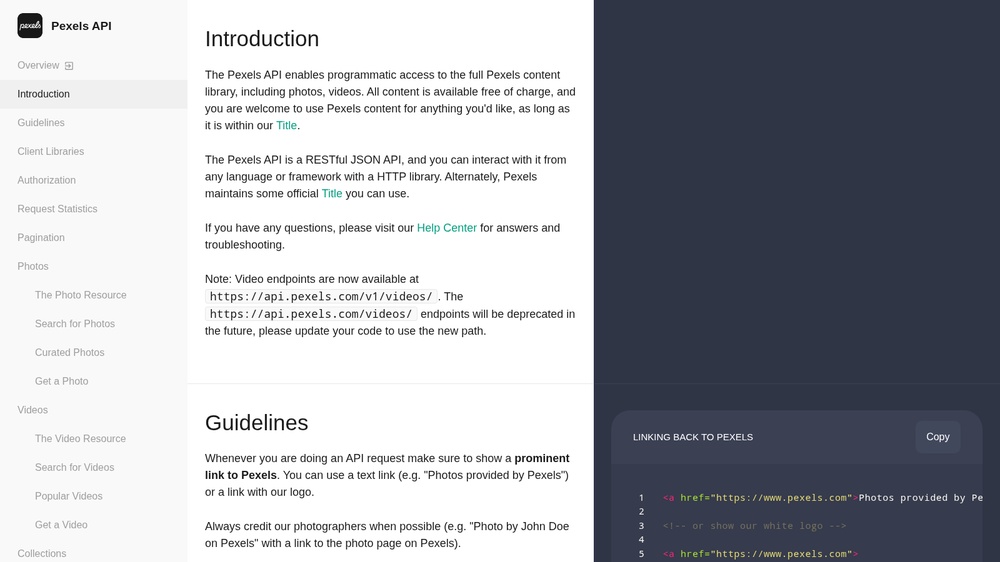This screenshot has height=562, width=1000.
Task: Open Client Libraries in the sidebar
Action: click(50, 151)
